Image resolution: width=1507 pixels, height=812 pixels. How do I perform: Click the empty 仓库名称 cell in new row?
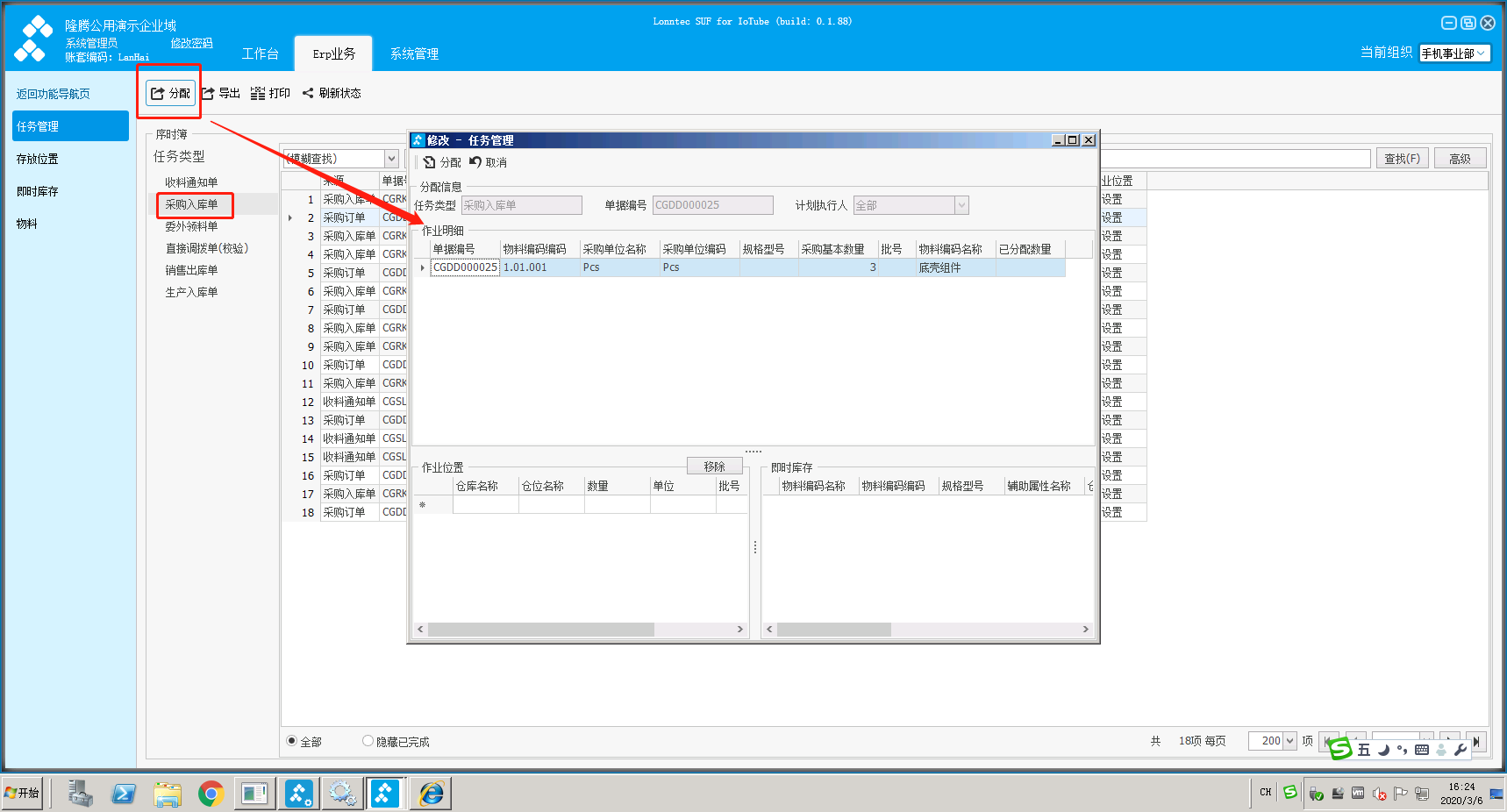click(485, 504)
